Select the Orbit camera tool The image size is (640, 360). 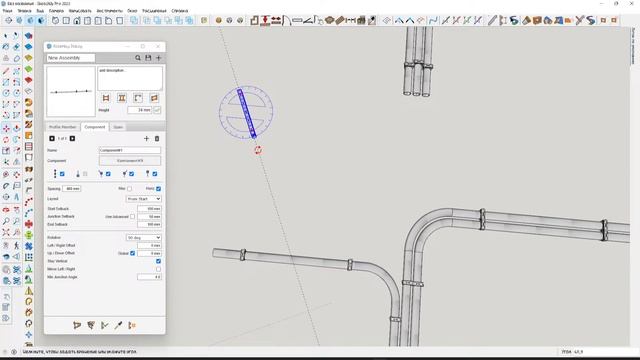coord(6,210)
